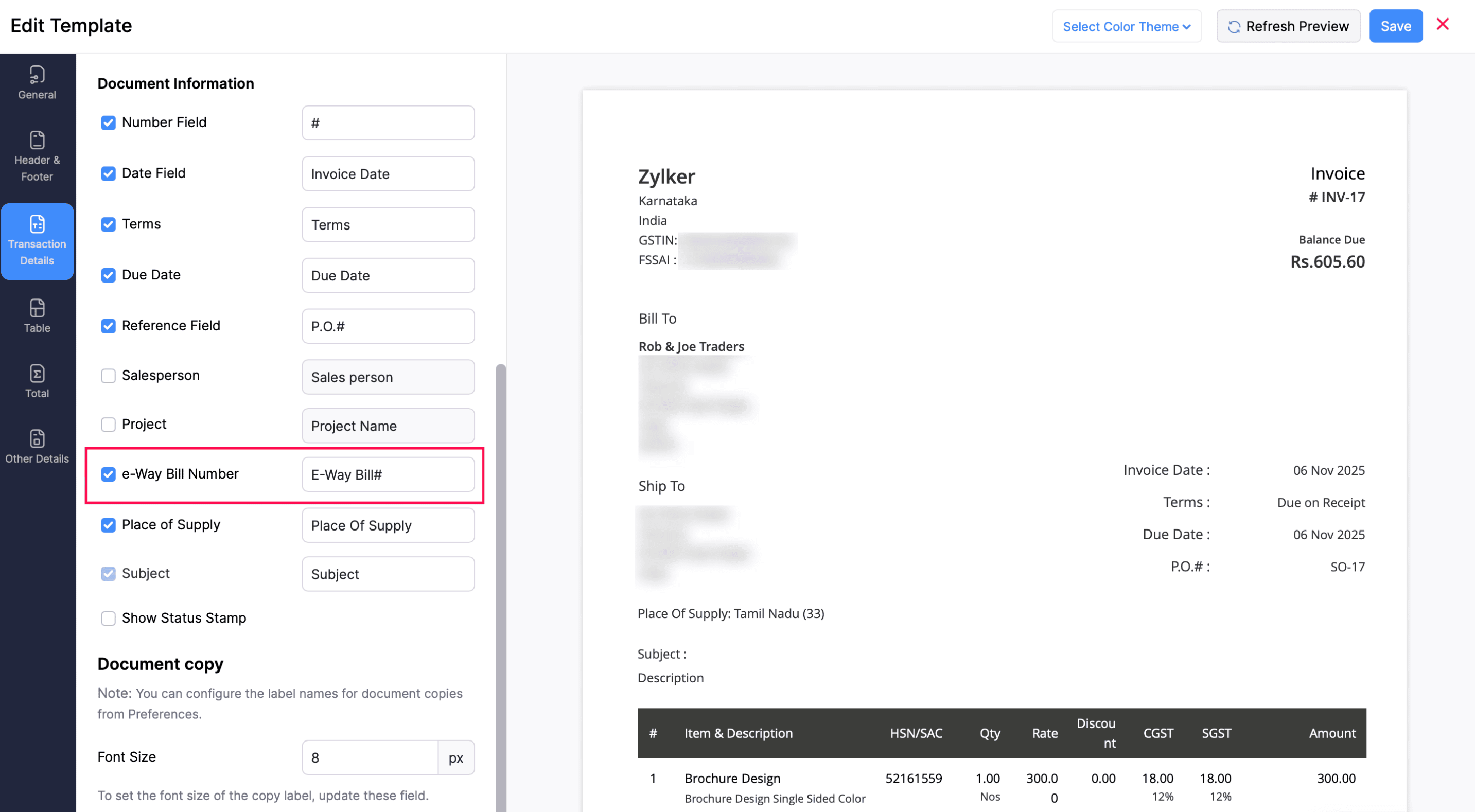Enable the Project checkbox
Viewport: 1475px width, 812px height.
tap(108, 423)
